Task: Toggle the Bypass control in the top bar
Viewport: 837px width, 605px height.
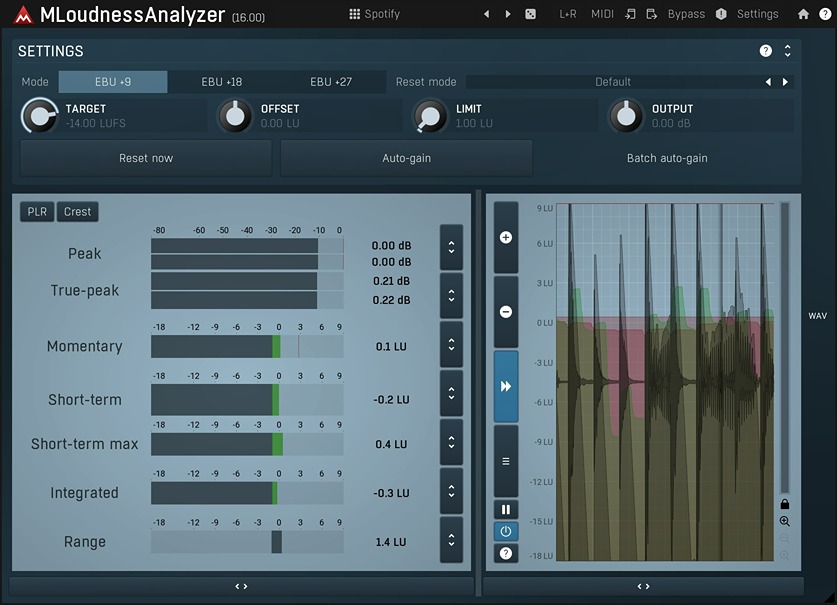Action: [685, 14]
